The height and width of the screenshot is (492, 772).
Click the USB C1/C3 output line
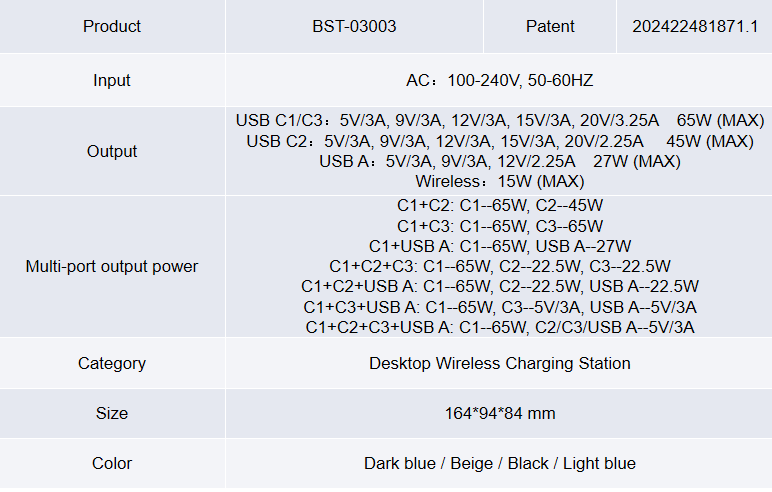coord(499,120)
